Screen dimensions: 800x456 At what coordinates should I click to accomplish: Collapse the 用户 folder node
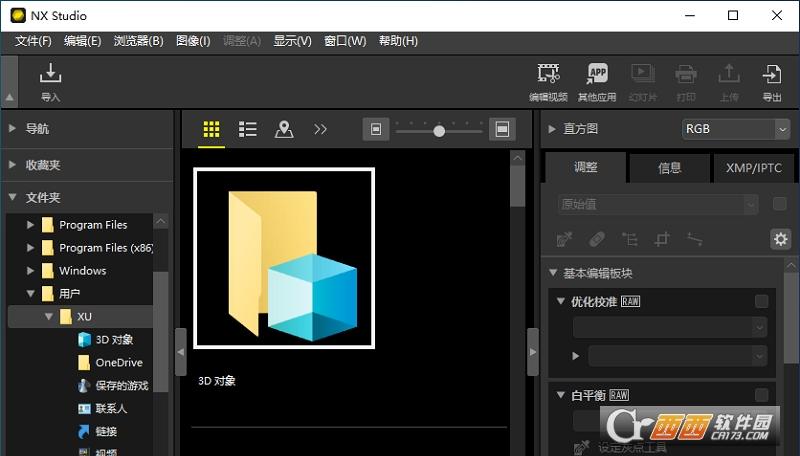30,293
